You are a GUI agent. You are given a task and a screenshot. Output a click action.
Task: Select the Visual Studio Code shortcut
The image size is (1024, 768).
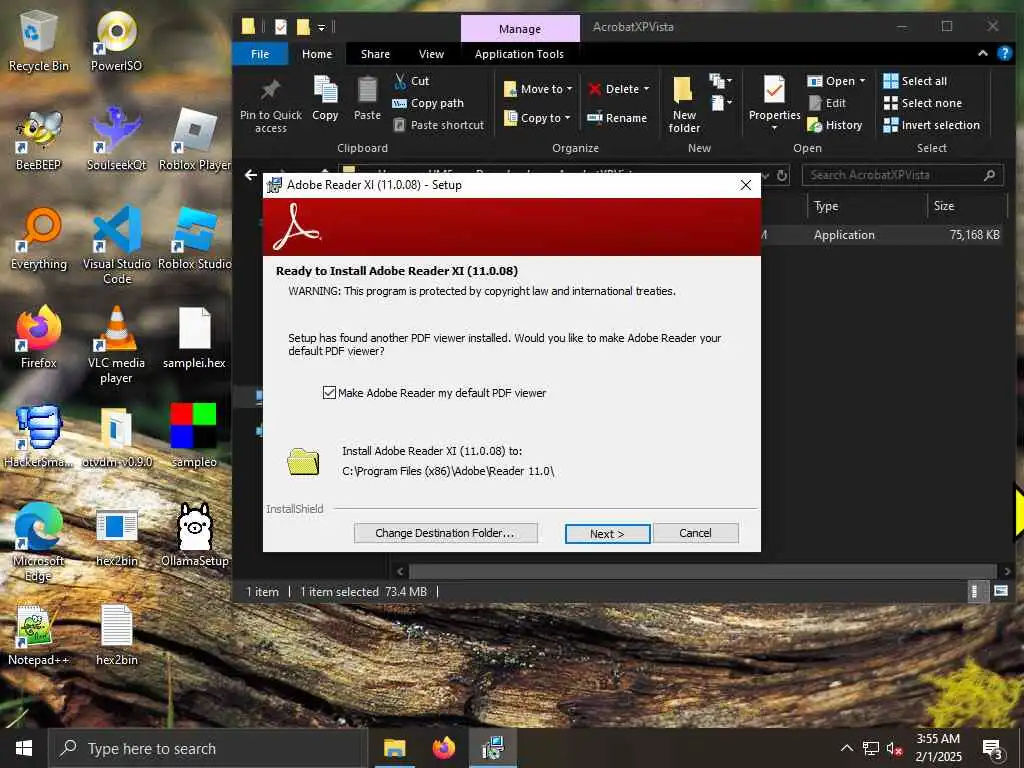click(x=116, y=245)
